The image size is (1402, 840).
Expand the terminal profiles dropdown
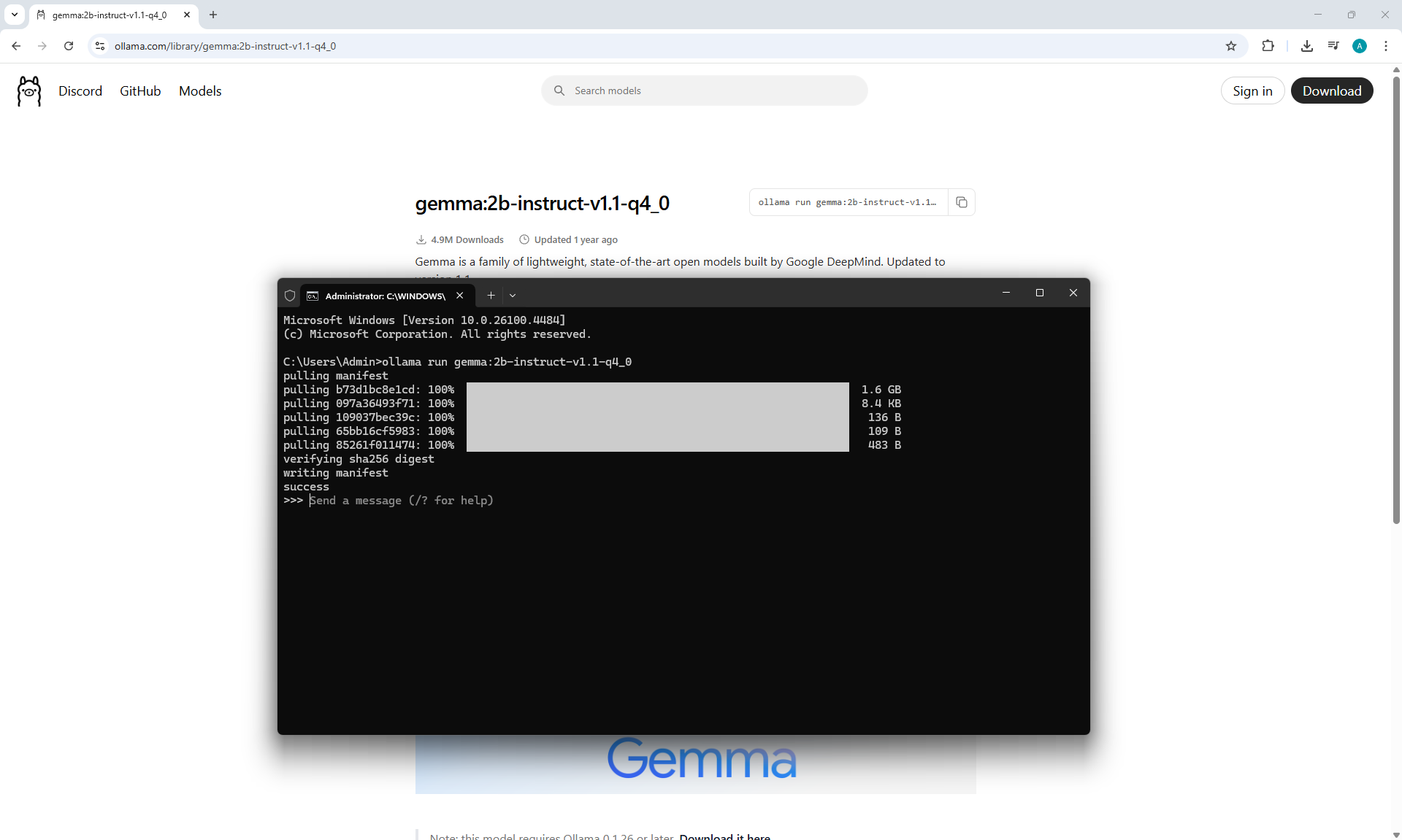pyautogui.click(x=513, y=296)
